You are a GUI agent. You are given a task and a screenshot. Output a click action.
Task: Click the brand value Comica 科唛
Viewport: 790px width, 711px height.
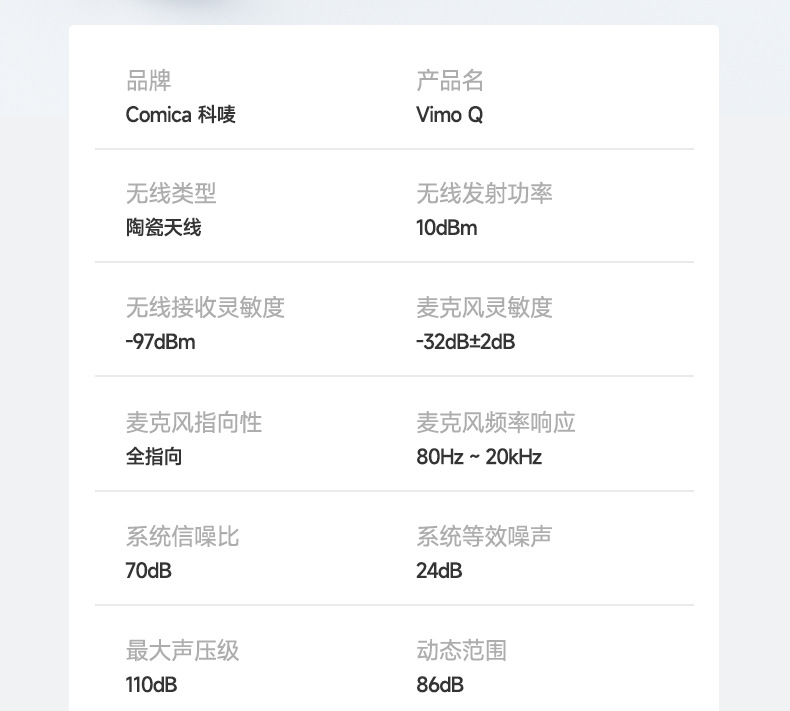click(x=180, y=115)
